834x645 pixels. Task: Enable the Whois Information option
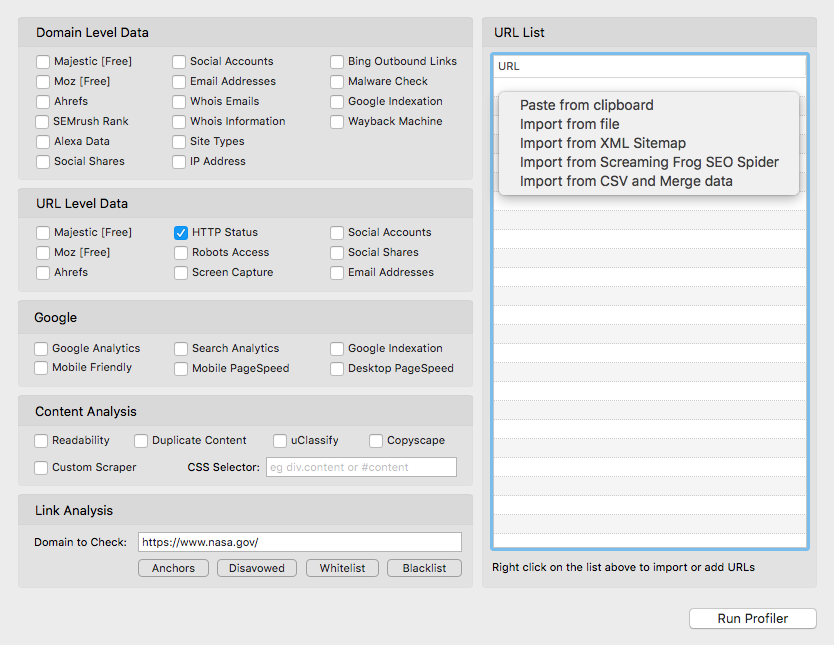pyautogui.click(x=181, y=121)
